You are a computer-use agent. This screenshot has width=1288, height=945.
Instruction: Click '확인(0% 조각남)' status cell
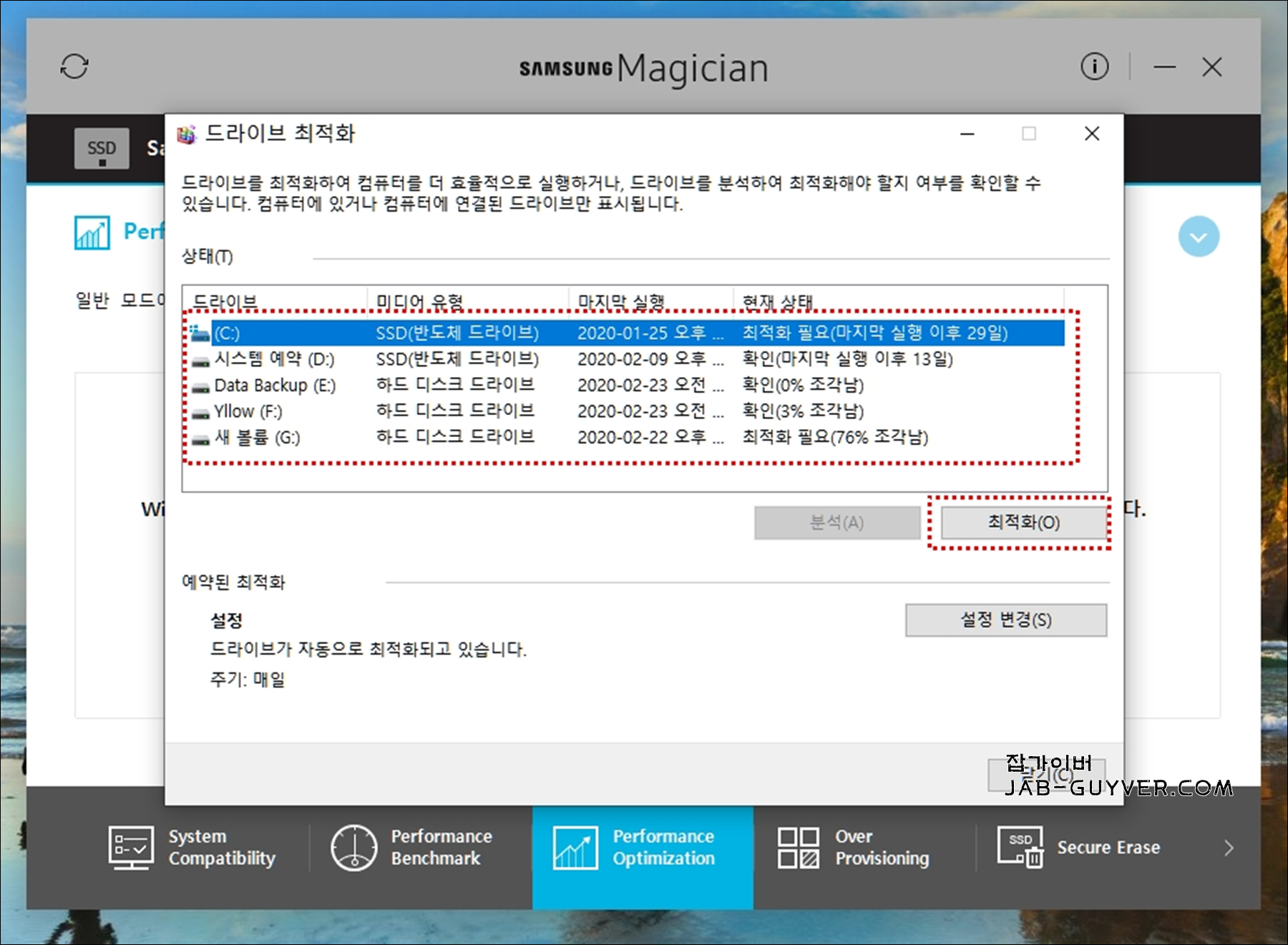coord(803,386)
